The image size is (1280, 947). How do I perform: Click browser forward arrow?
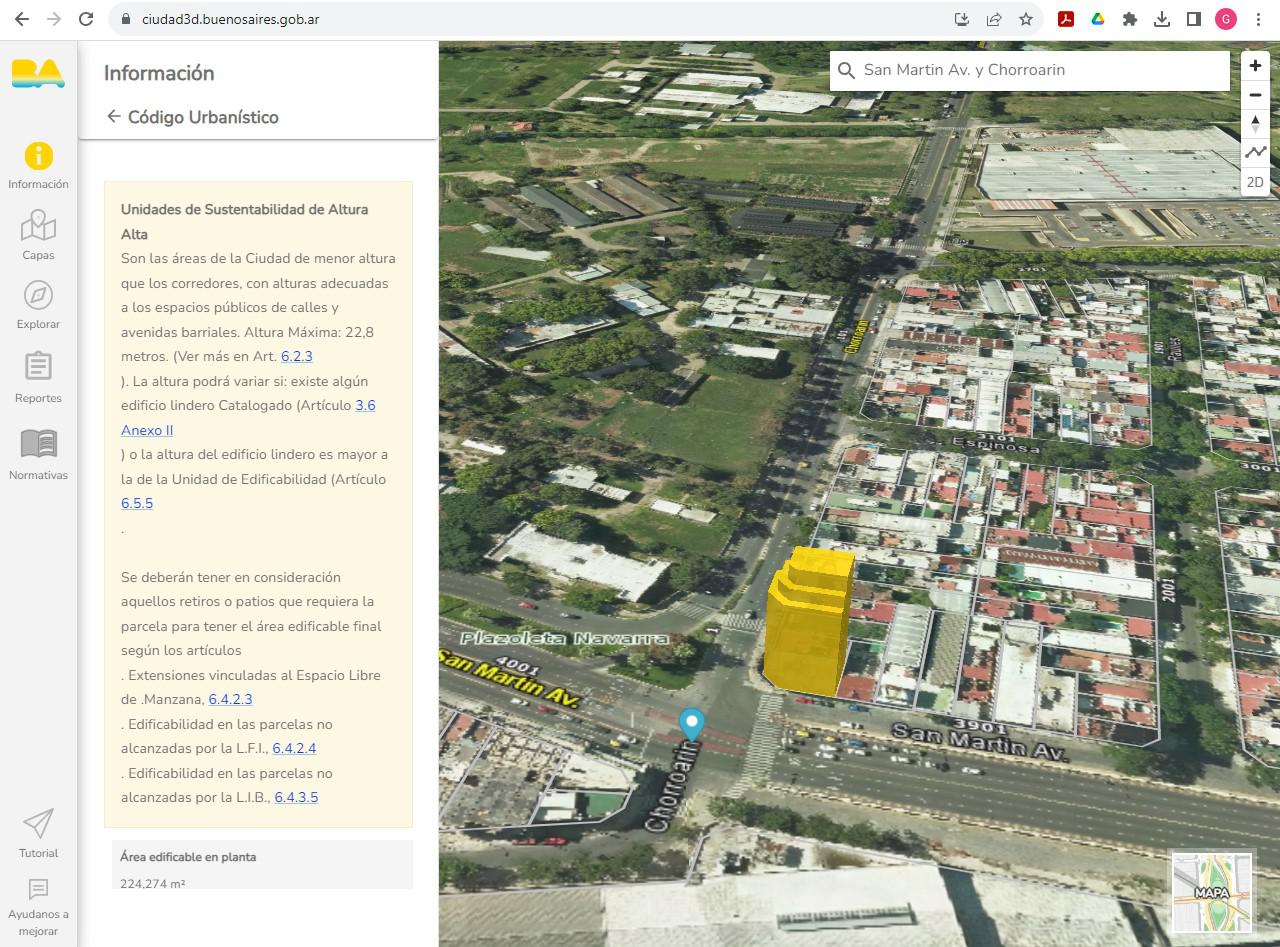click(x=54, y=19)
